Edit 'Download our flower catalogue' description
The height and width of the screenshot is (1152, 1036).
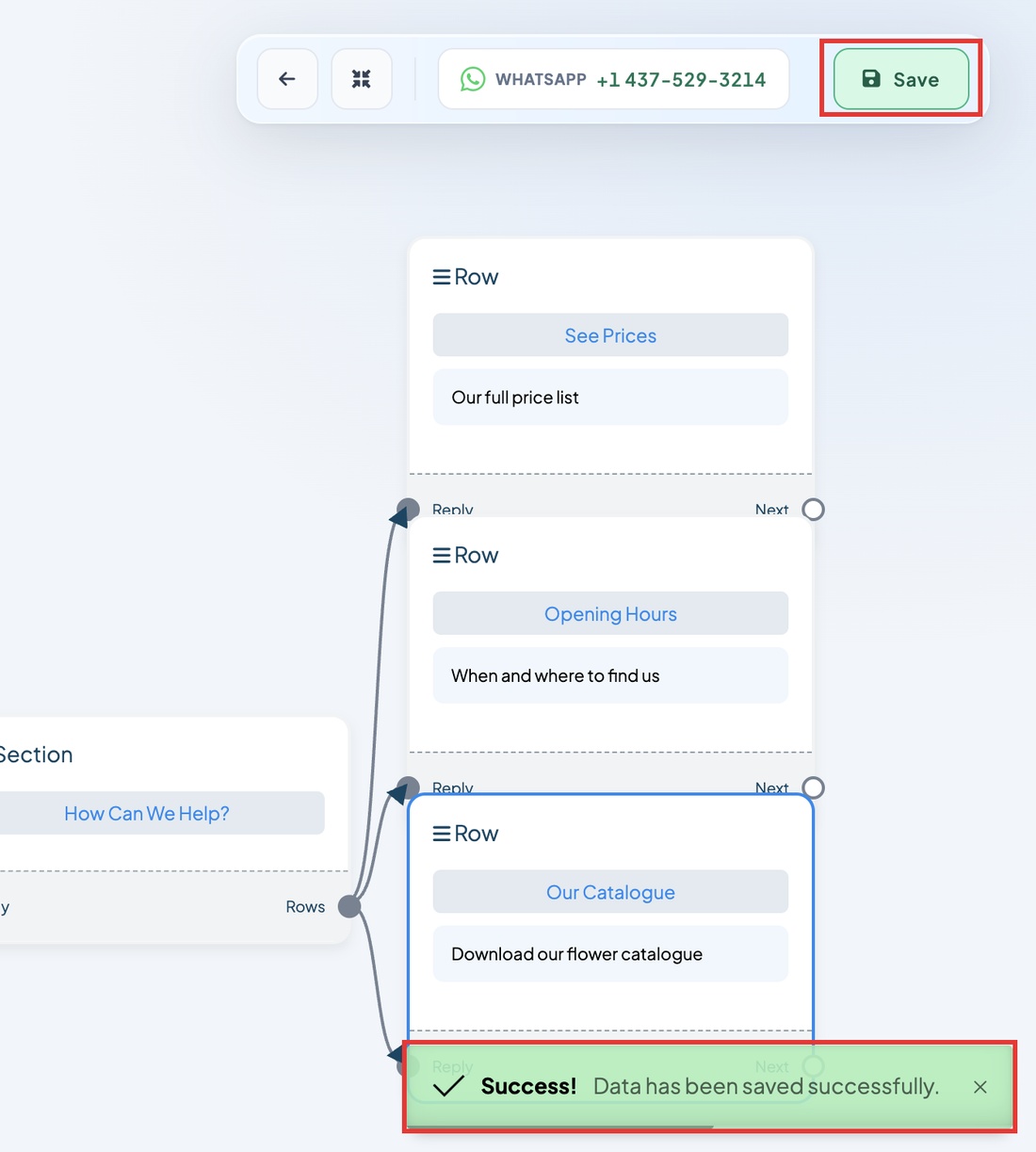(x=610, y=954)
